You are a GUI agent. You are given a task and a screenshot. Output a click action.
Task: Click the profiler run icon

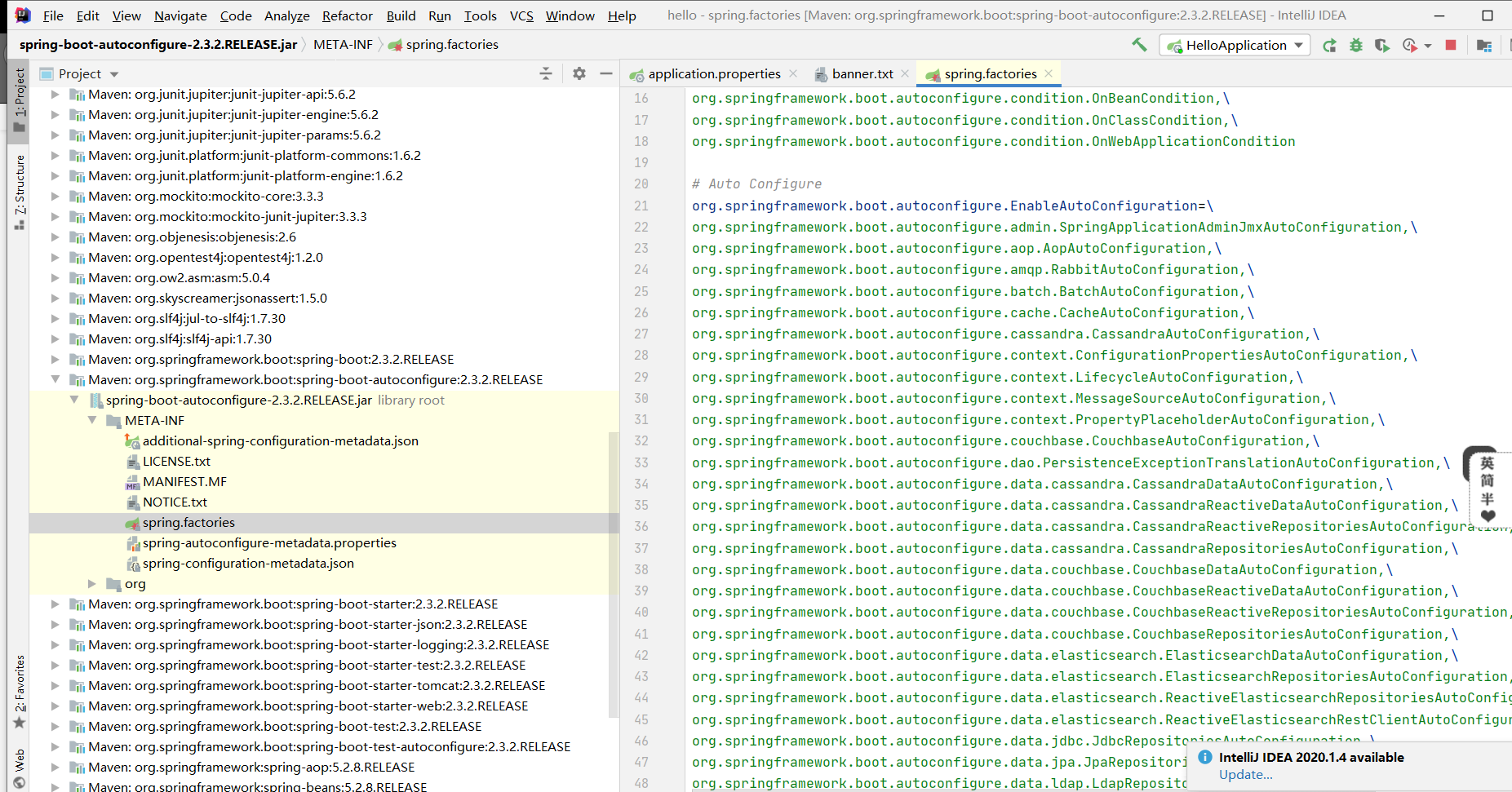pos(1409,45)
